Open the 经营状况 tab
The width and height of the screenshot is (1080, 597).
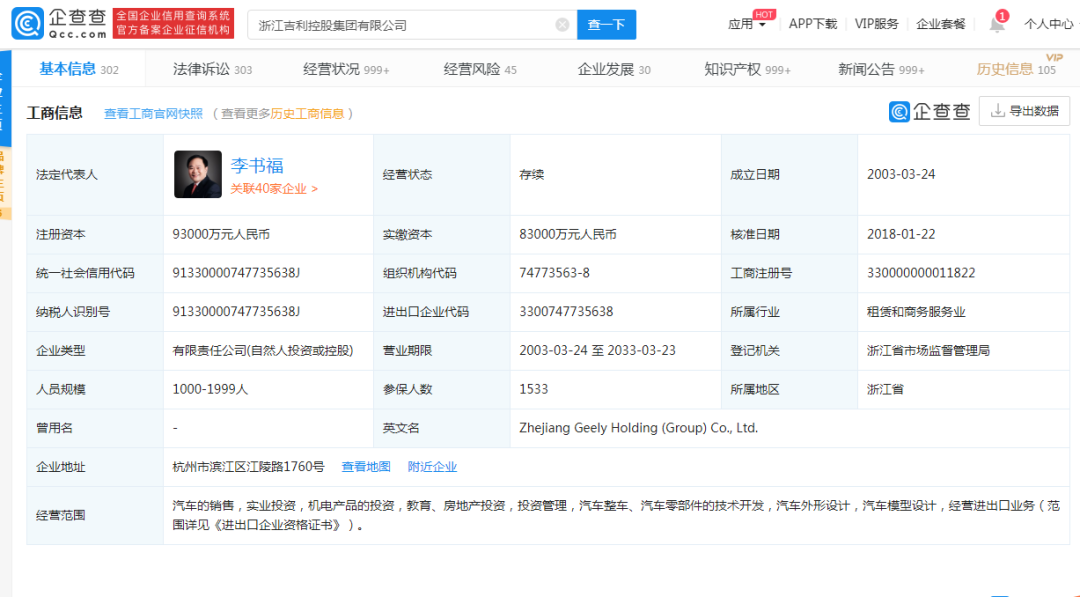(346, 69)
